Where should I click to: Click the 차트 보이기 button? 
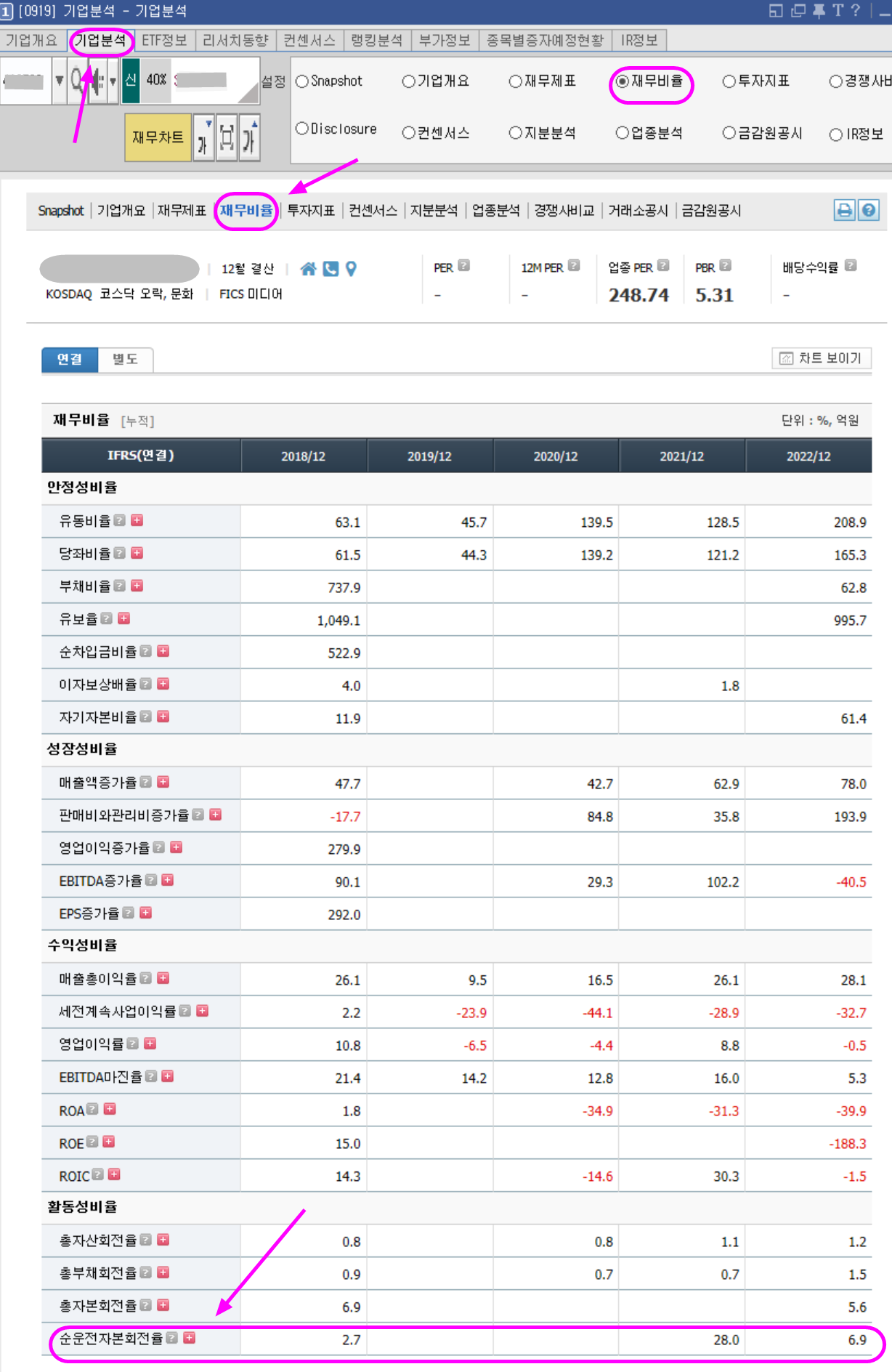821,358
